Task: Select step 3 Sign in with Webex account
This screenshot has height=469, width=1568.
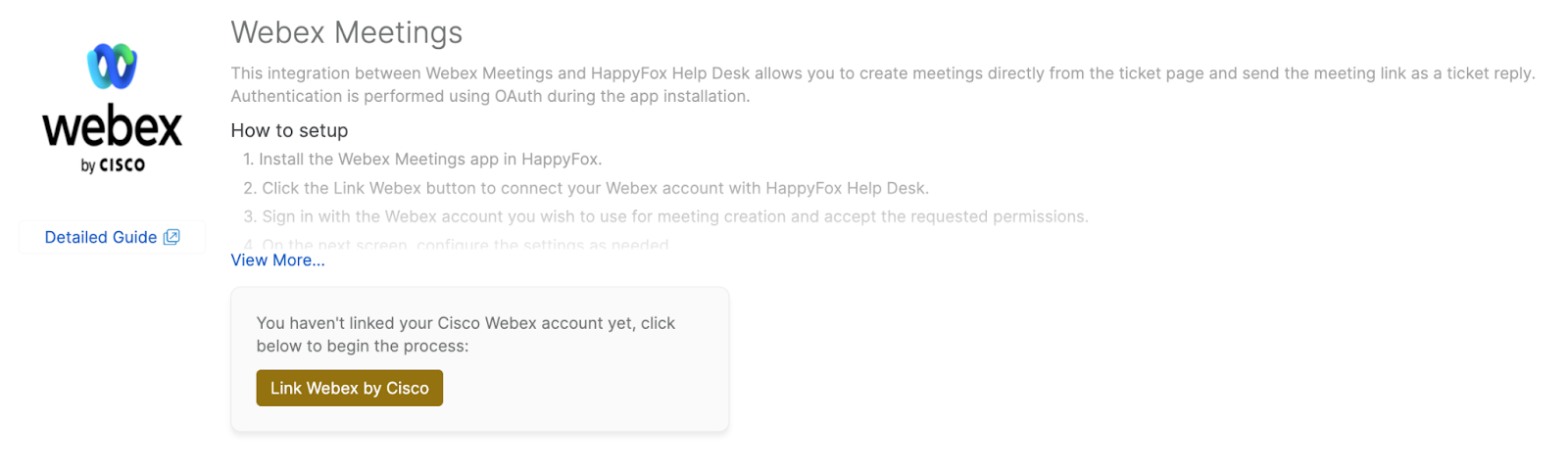Action: pos(665,216)
